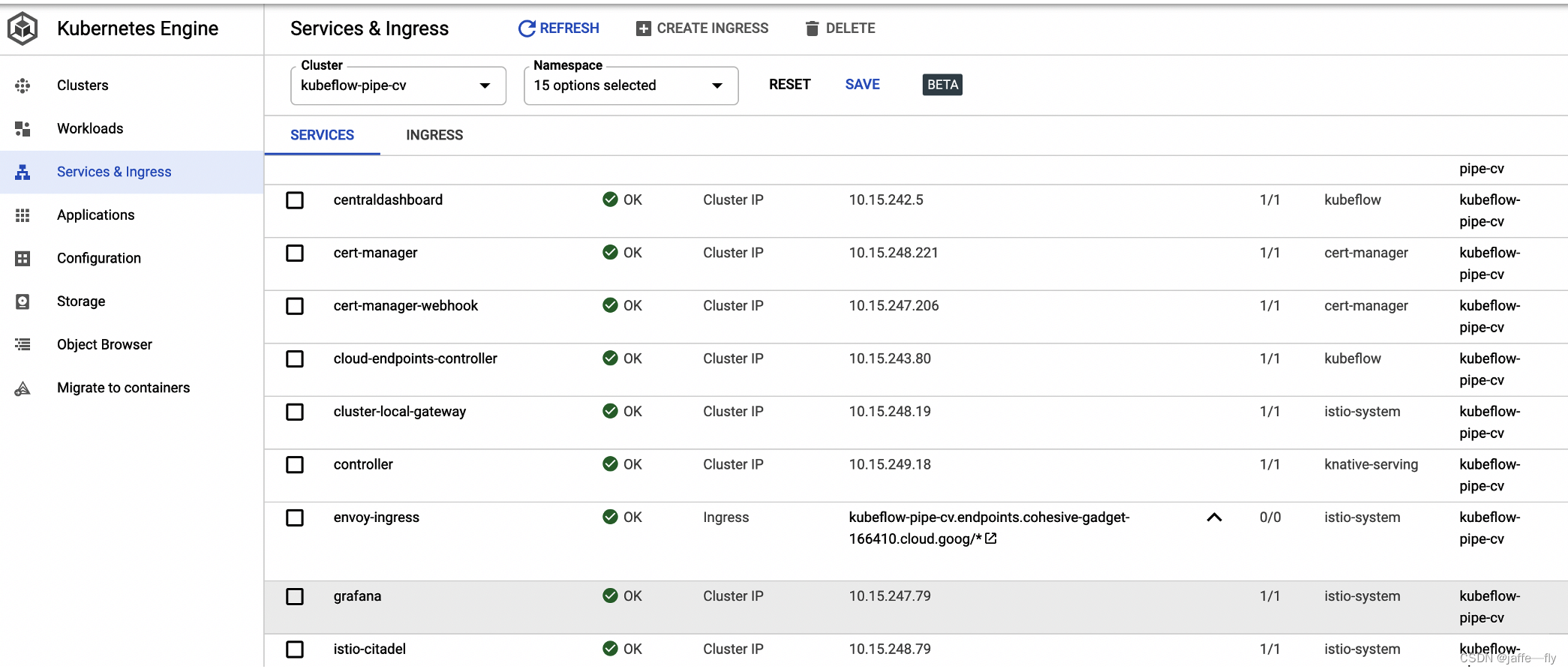This screenshot has height=672, width=1568.
Task: Click green OK status icon for grafana
Action: (x=610, y=595)
